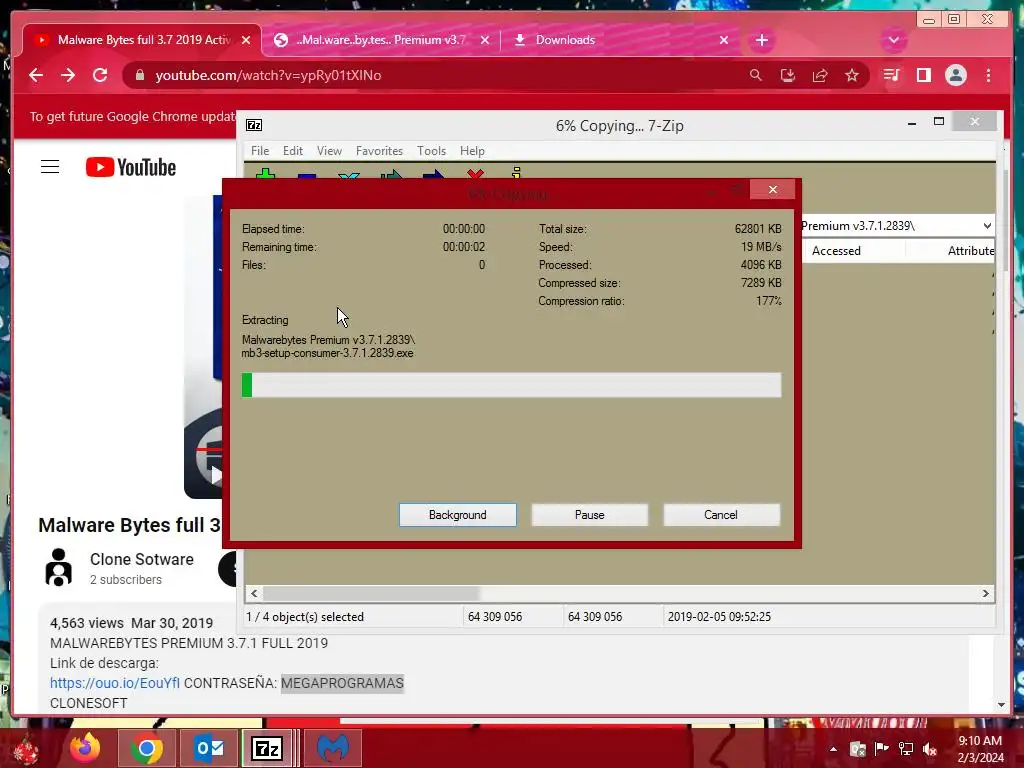The width and height of the screenshot is (1024, 768).
Task: Click the site lock icon in address bar
Action: click(x=140, y=76)
